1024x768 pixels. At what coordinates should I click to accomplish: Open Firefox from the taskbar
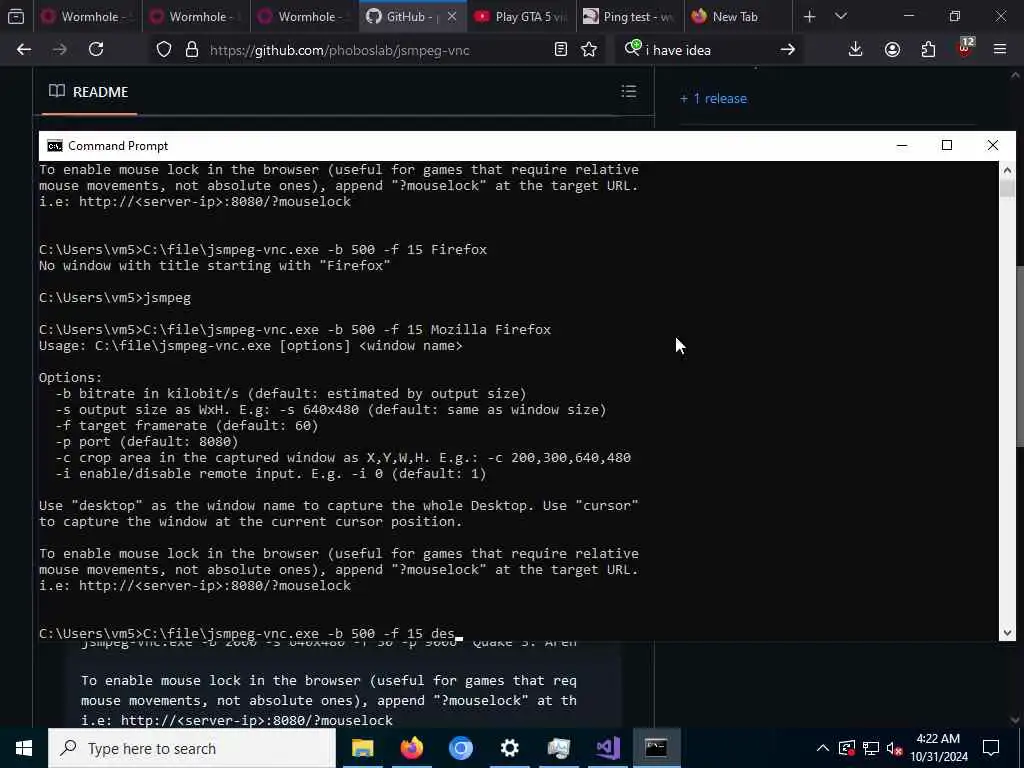(411, 748)
